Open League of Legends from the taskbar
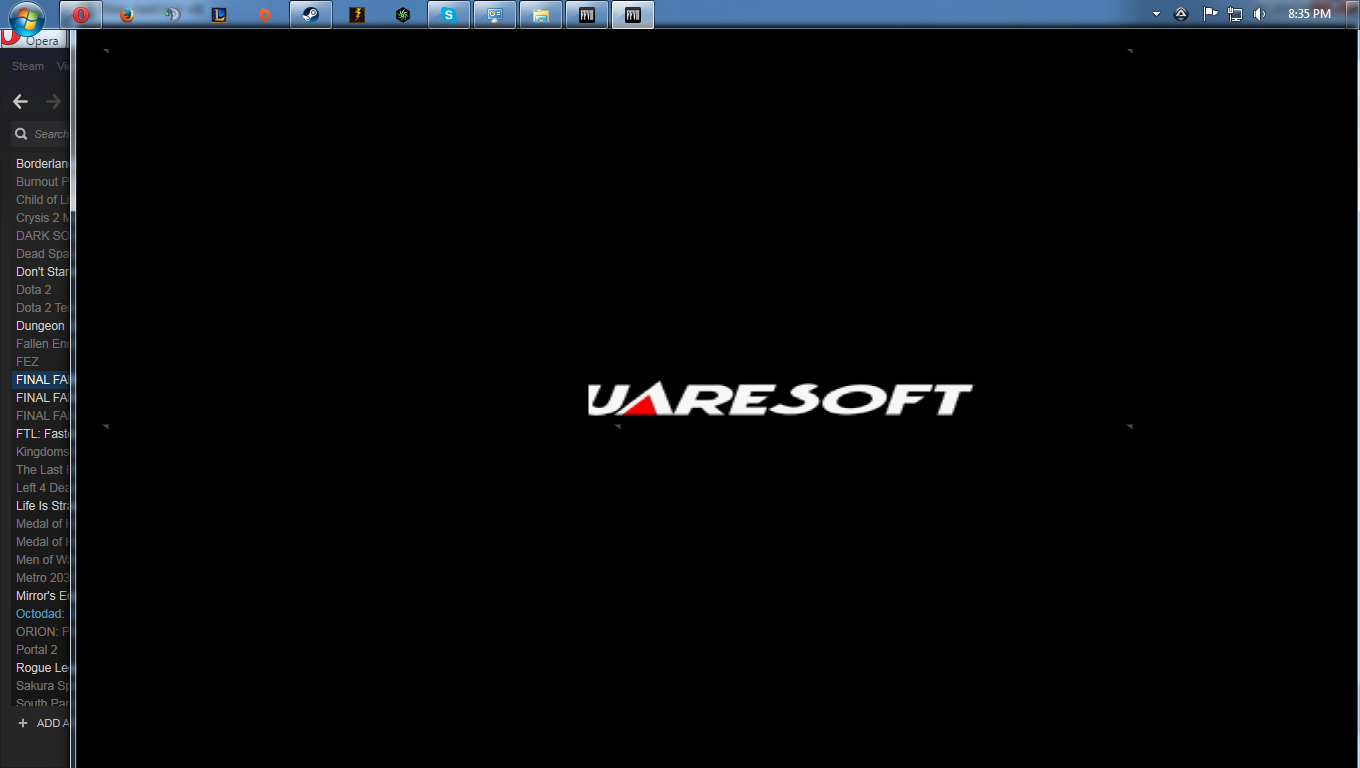Screen dimensions: 1360x768 [219, 15]
